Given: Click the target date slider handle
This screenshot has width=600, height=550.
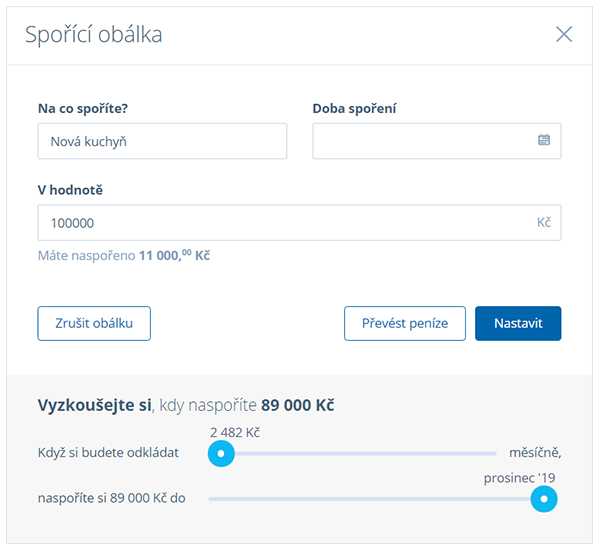Looking at the screenshot, I should click(544, 498).
